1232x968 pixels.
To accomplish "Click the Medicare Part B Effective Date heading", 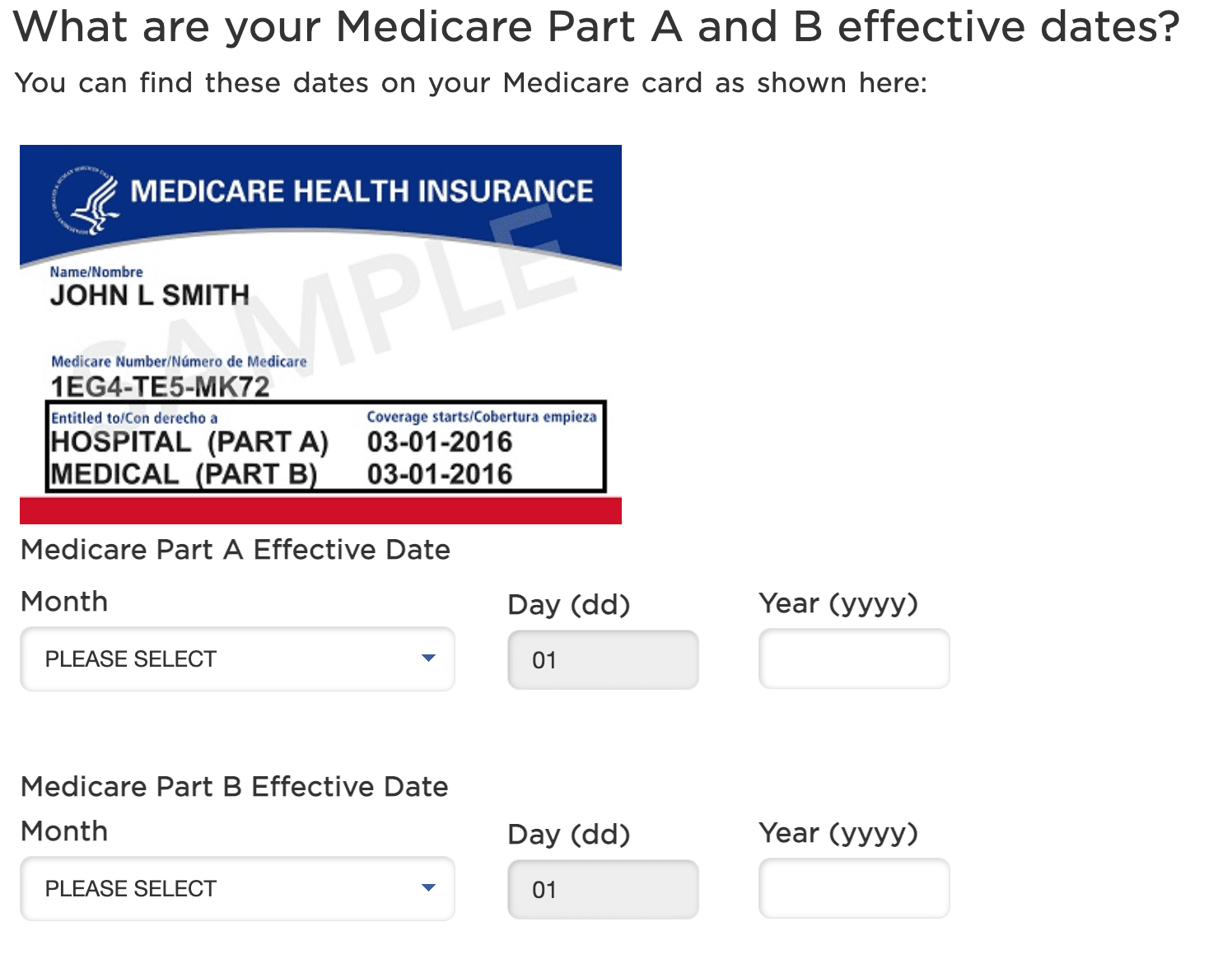I will [x=234, y=787].
